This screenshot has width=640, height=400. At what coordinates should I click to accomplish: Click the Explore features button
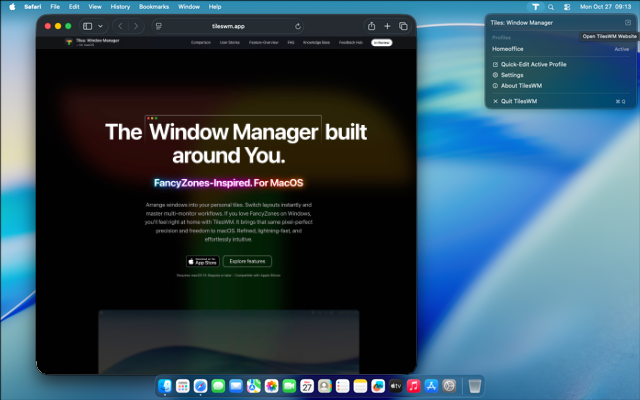pyautogui.click(x=247, y=261)
